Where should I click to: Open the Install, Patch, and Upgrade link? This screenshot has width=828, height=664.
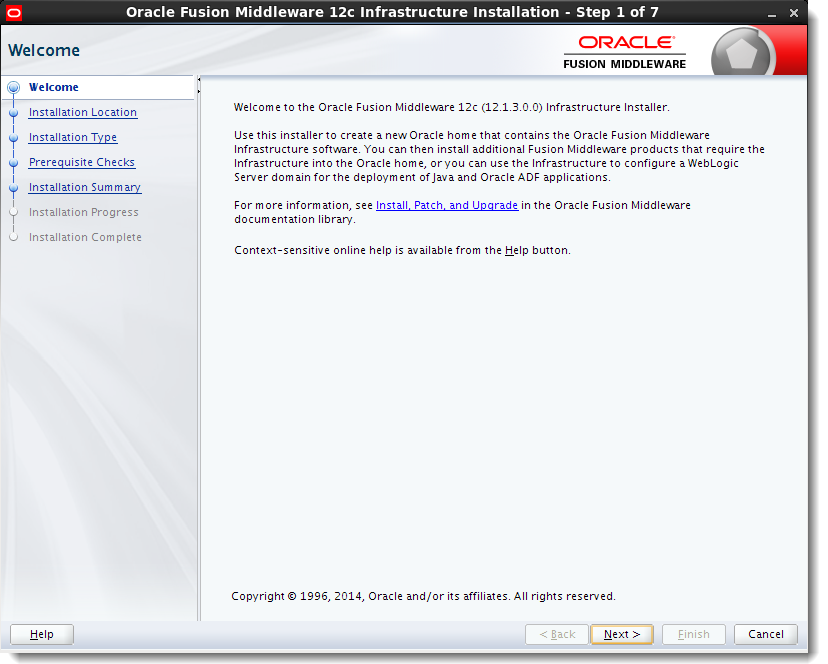[447, 205]
